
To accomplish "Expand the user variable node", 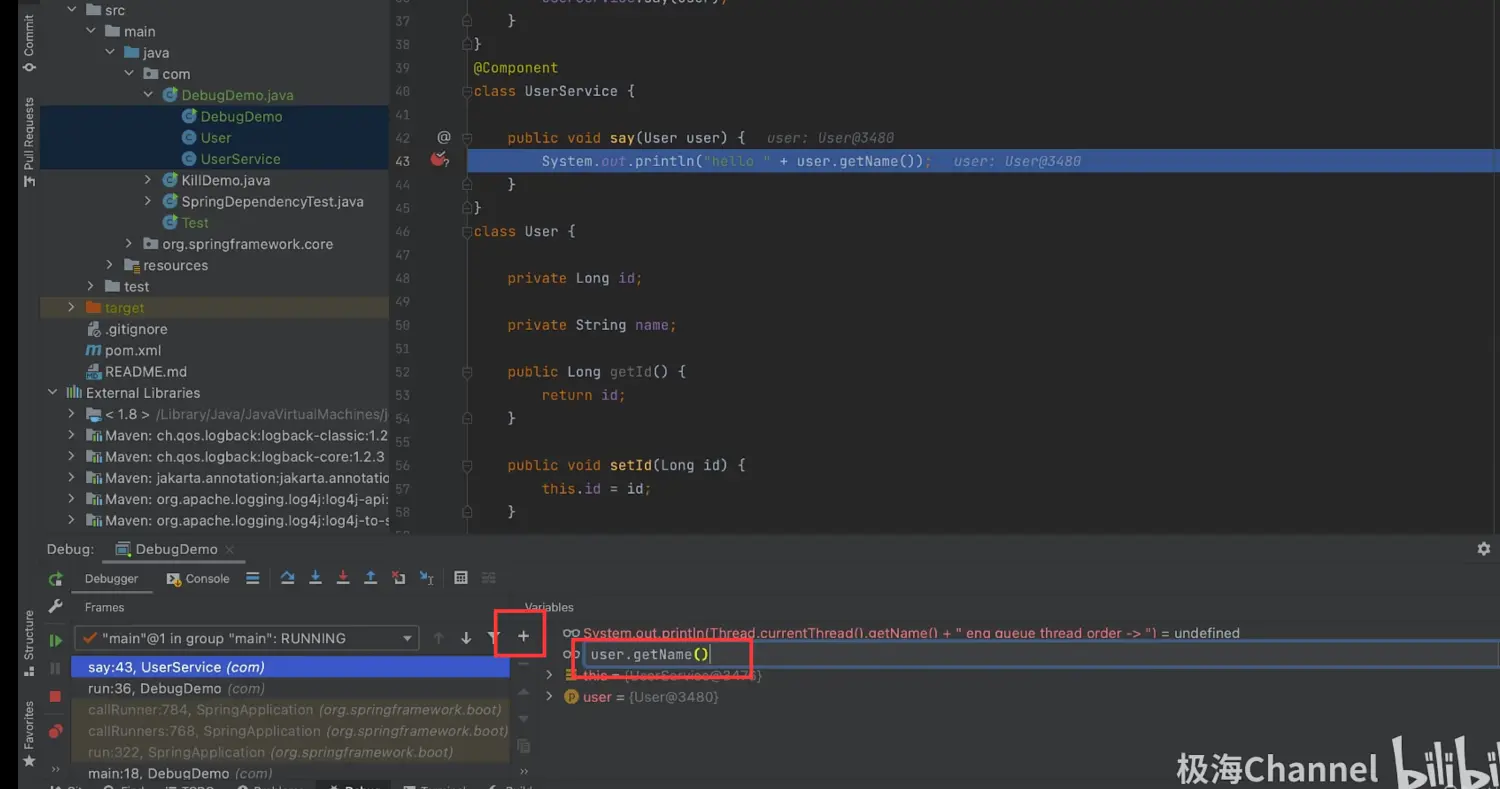I will (549, 697).
